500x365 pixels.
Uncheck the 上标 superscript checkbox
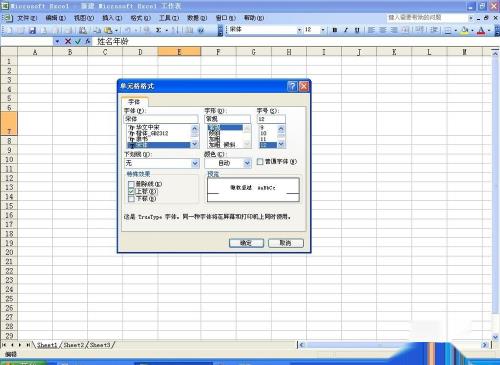131,191
